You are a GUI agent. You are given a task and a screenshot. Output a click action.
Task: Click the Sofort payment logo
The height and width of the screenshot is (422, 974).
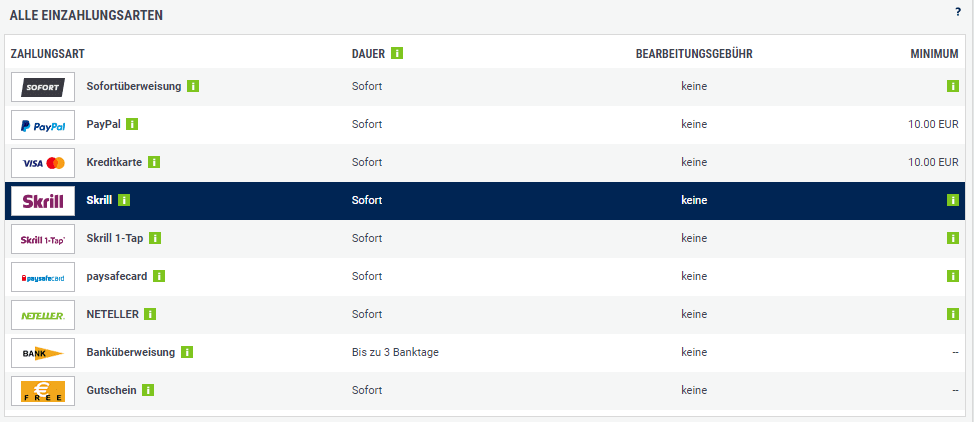pyautogui.click(x=43, y=87)
